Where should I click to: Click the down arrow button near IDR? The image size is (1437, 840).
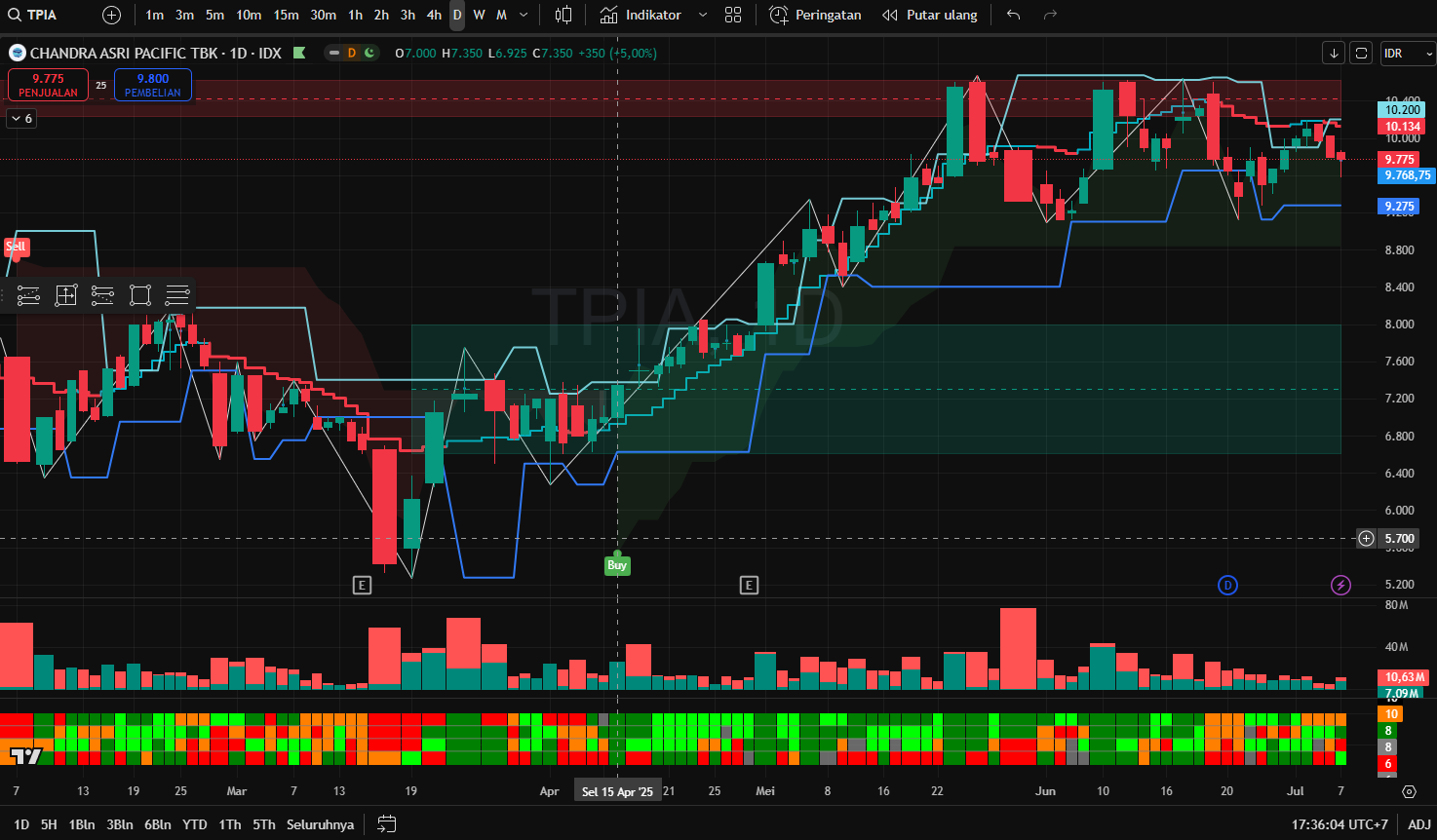pos(1334,53)
